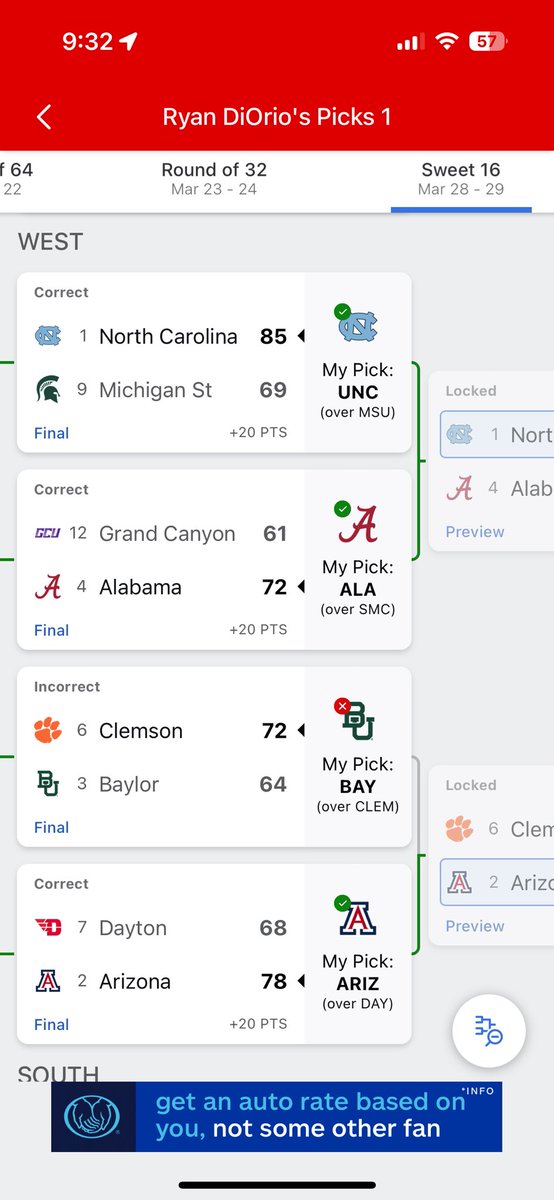Open Final link for North Carolina game
Viewport: 554px width, 1200px height.
coord(51,433)
